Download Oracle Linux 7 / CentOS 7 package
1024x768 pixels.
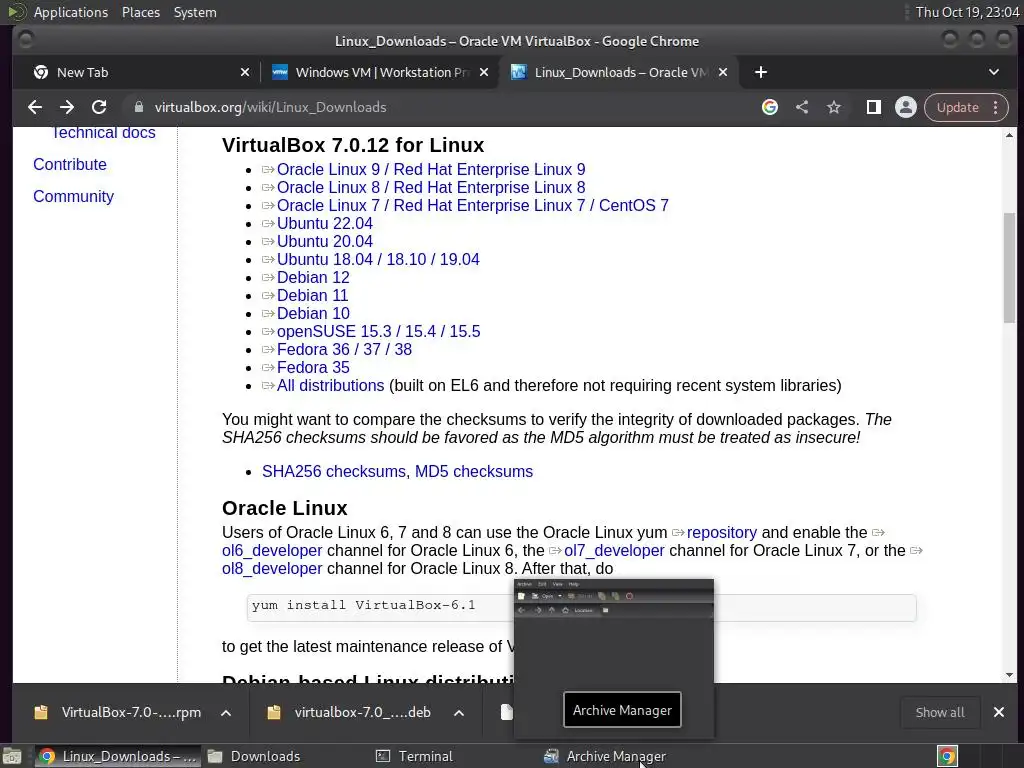point(473,206)
